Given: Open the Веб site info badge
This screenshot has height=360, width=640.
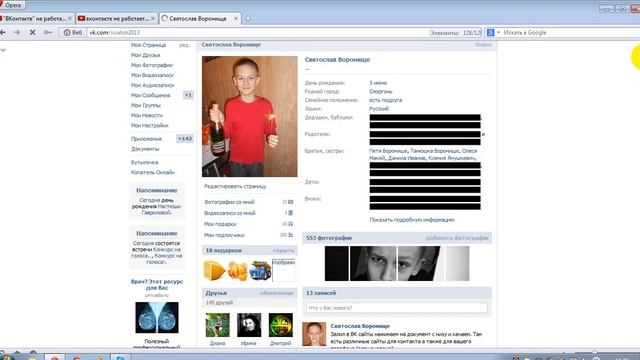Looking at the screenshot, I should coord(73,32).
